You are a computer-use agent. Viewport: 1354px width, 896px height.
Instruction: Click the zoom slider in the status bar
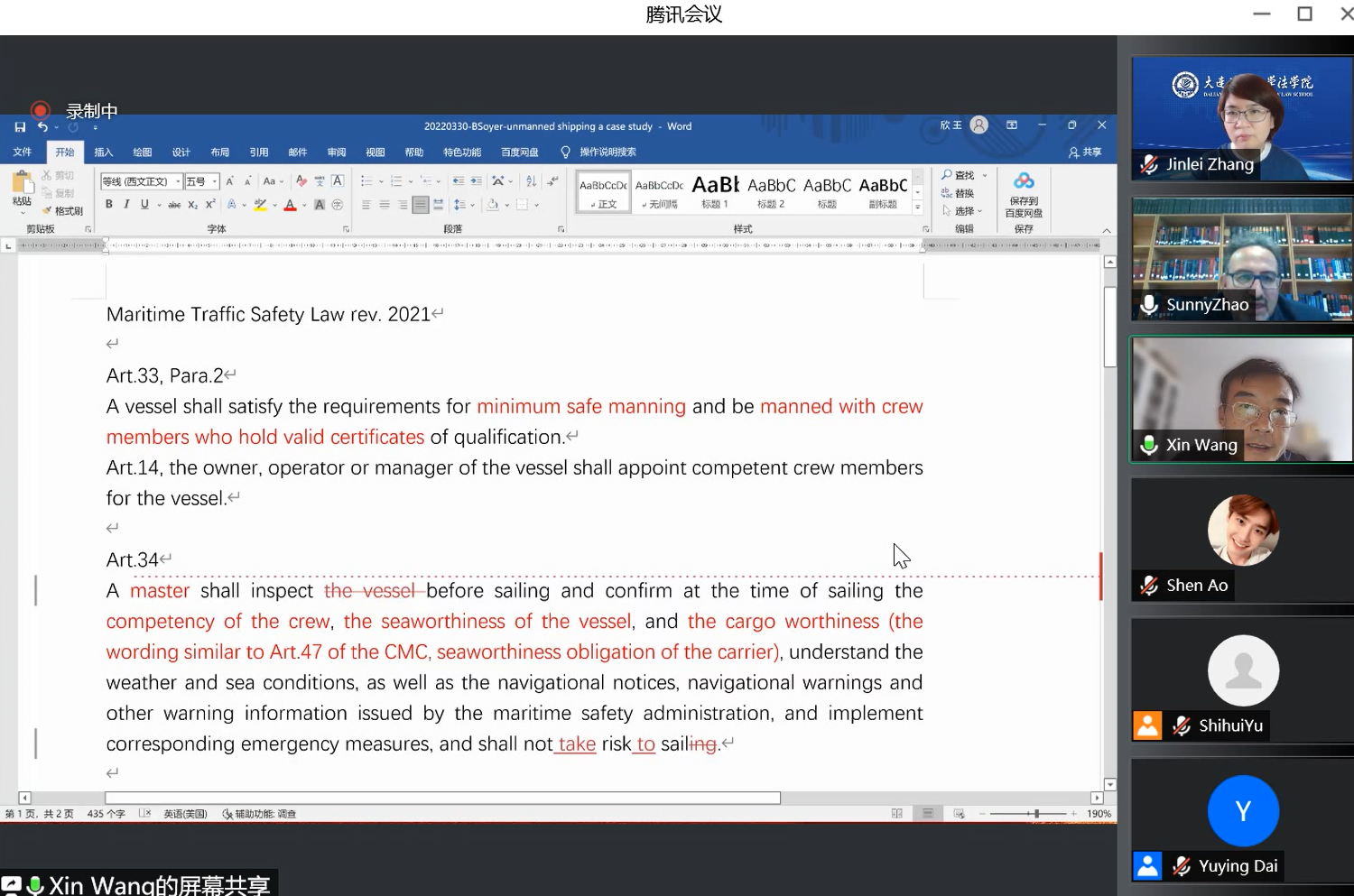1036,814
